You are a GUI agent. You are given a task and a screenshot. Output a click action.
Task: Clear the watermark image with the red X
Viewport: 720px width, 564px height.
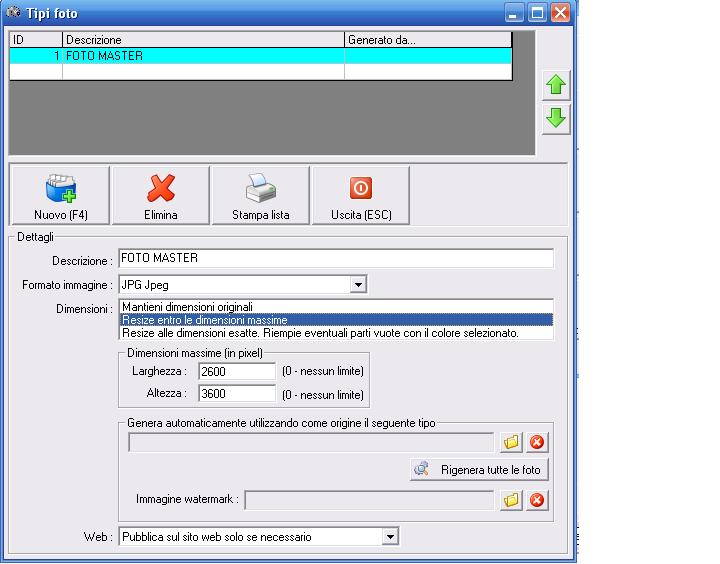537,500
